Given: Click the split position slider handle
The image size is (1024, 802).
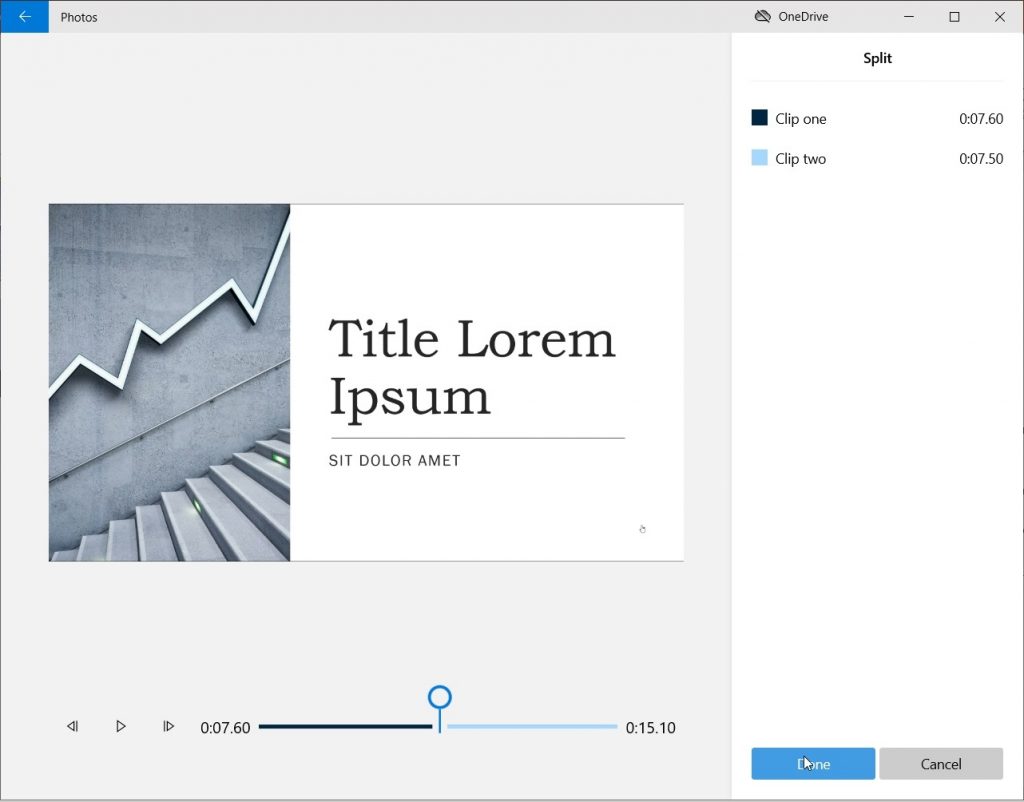Looking at the screenshot, I should pyautogui.click(x=440, y=698).
